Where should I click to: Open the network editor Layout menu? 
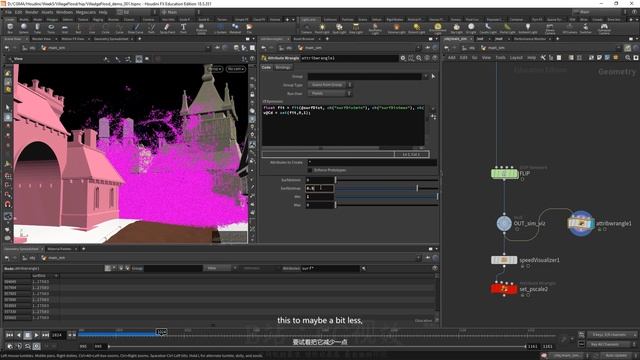(x=516, y=58)
